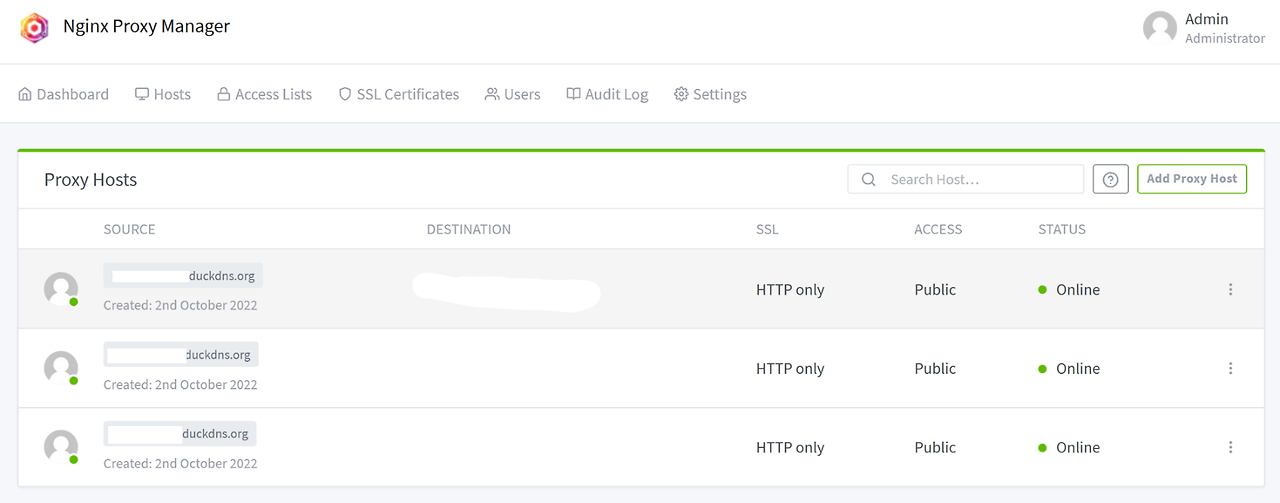Image resolution: width=1280 pixels, height=503 pixels.
Task: Click owner avatar of second proxy host row
Action: click(x=61, y=368)
